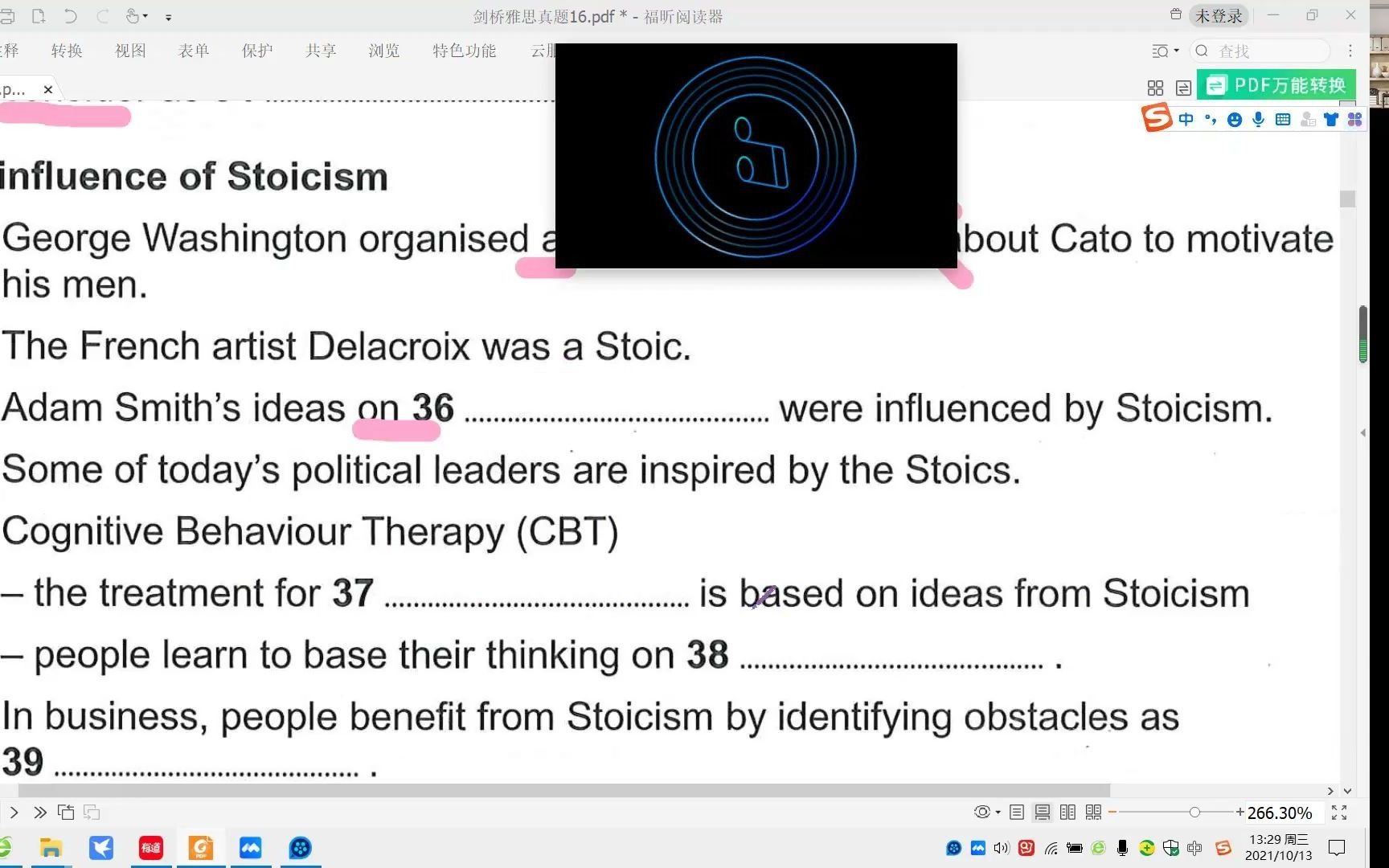Click the new page icon in quick toolbar
Image resolution: width=1389 pixels, height=868 pixels.
click(38, 15)
